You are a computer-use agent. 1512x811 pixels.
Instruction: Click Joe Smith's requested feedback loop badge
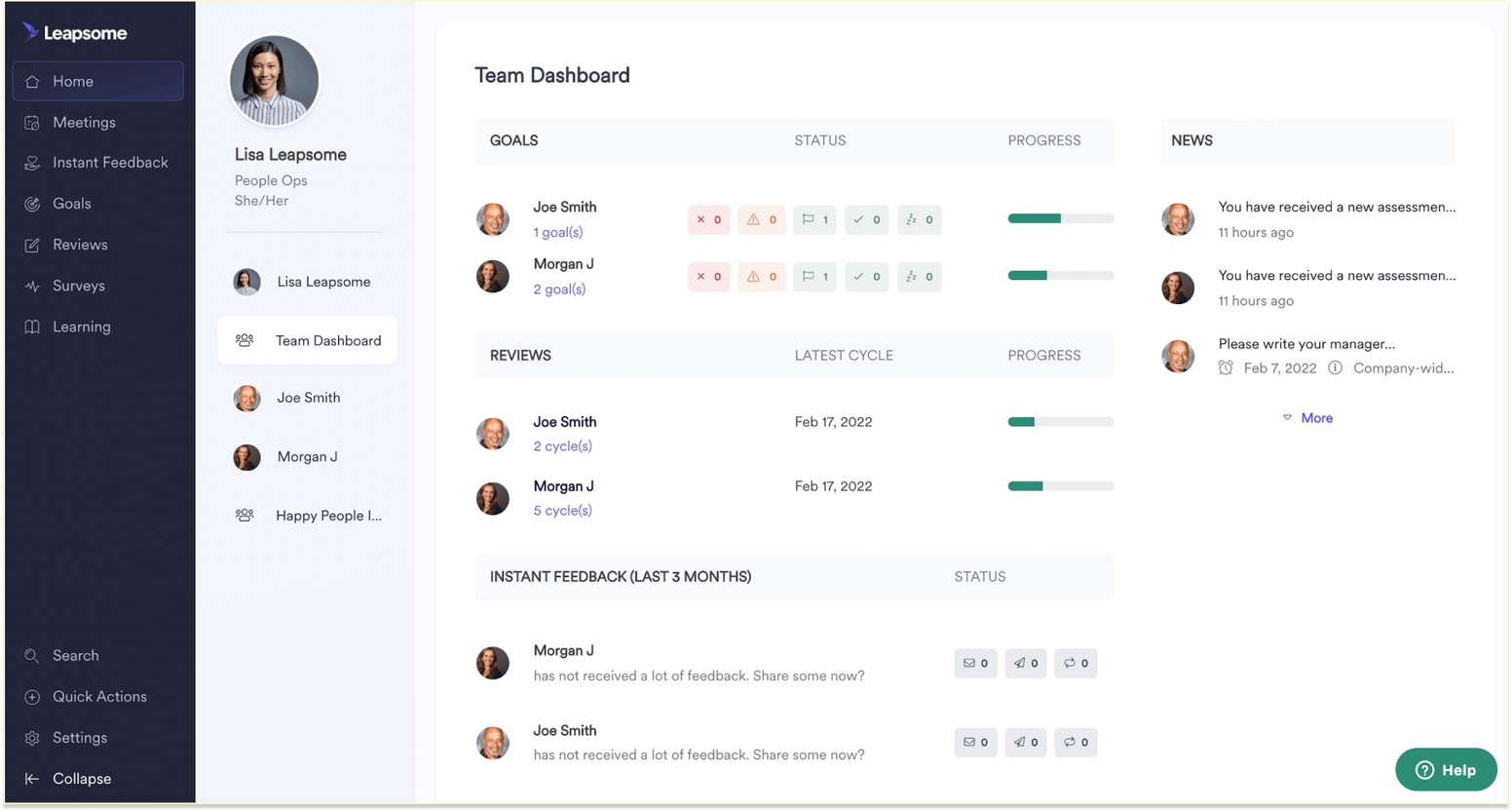[x=1076, y=742]
